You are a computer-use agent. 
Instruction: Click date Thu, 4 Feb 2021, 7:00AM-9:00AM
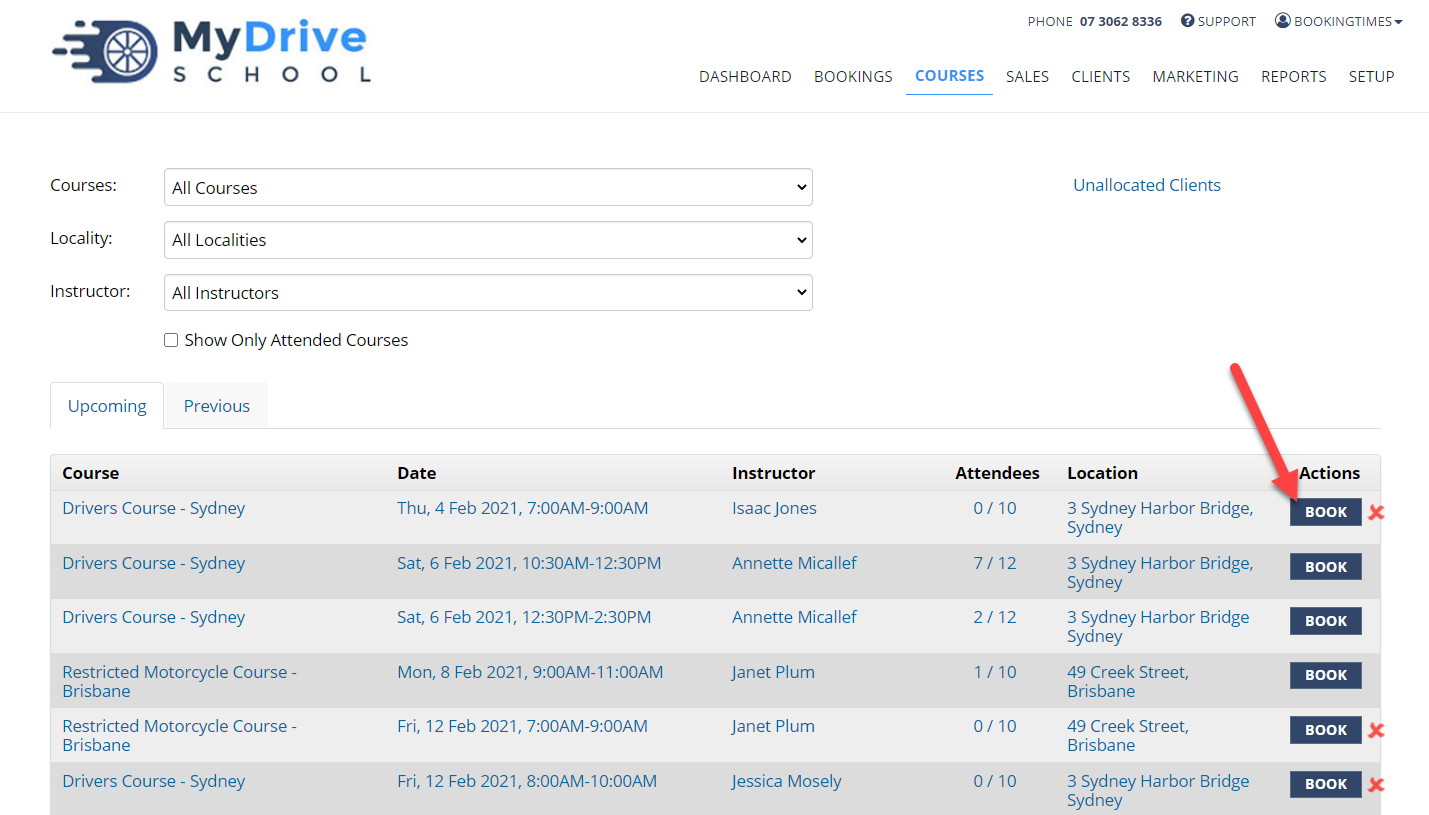[x=522, y=508]
